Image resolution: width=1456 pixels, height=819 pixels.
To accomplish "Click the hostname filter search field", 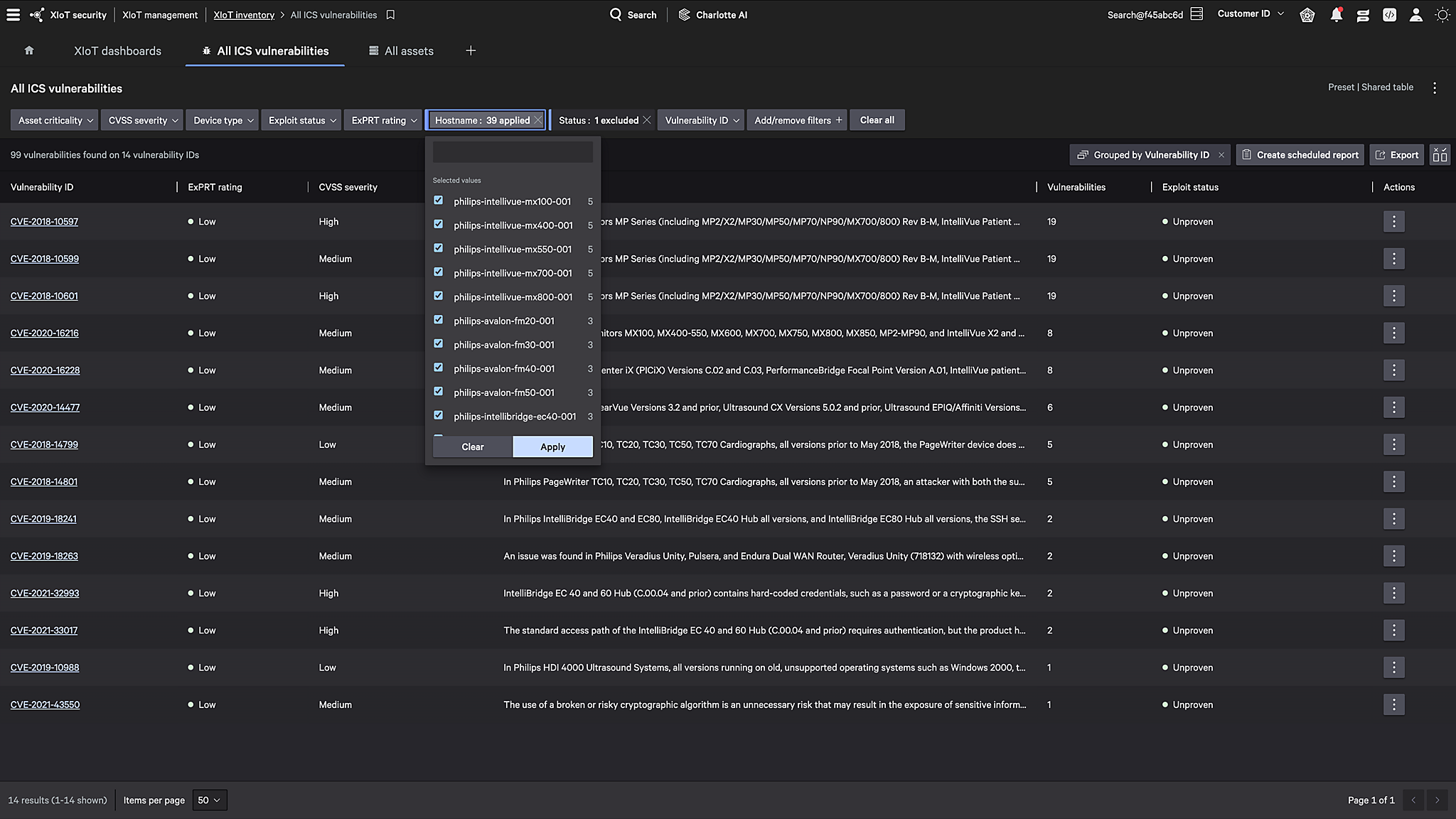I will pyautogui.click(x=513, y=151).
